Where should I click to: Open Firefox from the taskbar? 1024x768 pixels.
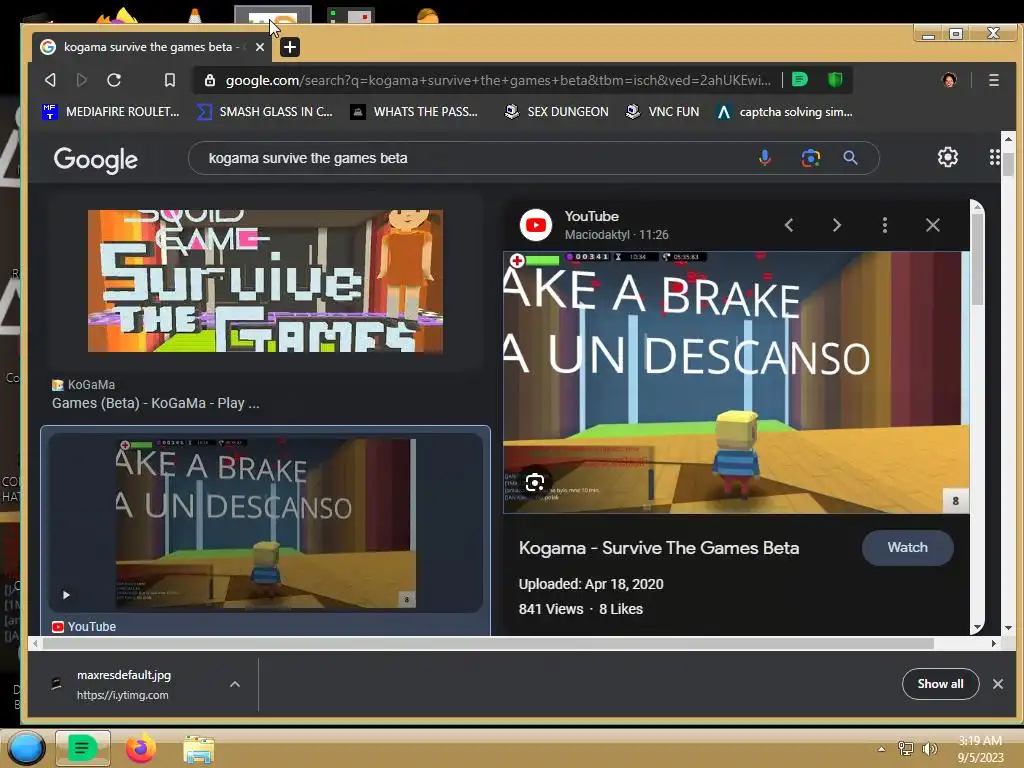coord(140,748)
